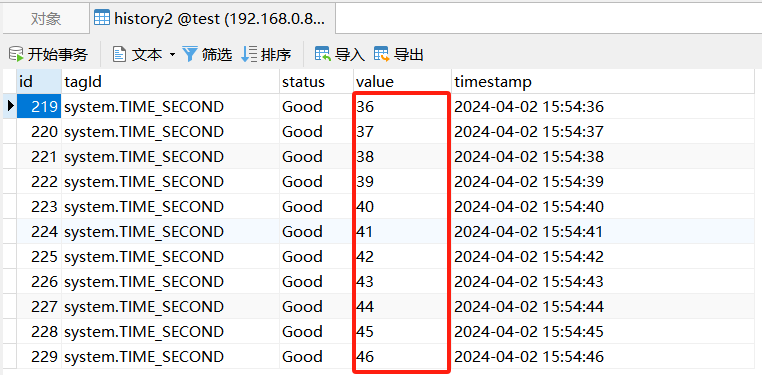Click the Text (文本) document icon
Image resolution: width=762 pixels, height=375 pixels.
[119, 54]
